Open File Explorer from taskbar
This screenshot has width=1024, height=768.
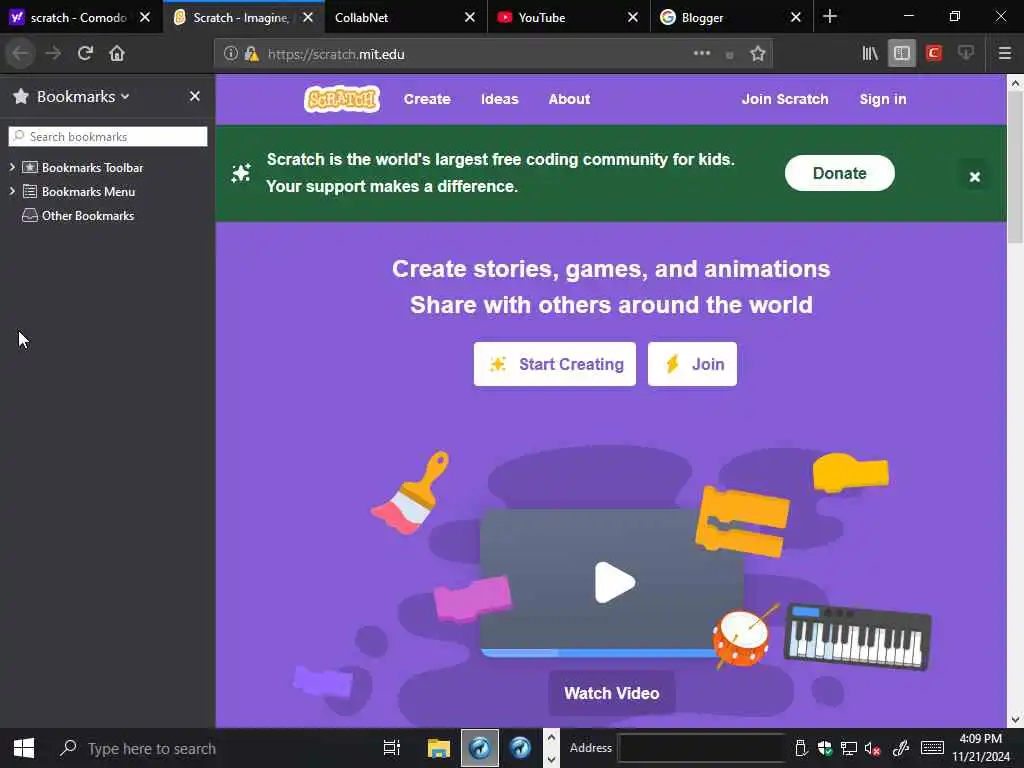point(439,748)
